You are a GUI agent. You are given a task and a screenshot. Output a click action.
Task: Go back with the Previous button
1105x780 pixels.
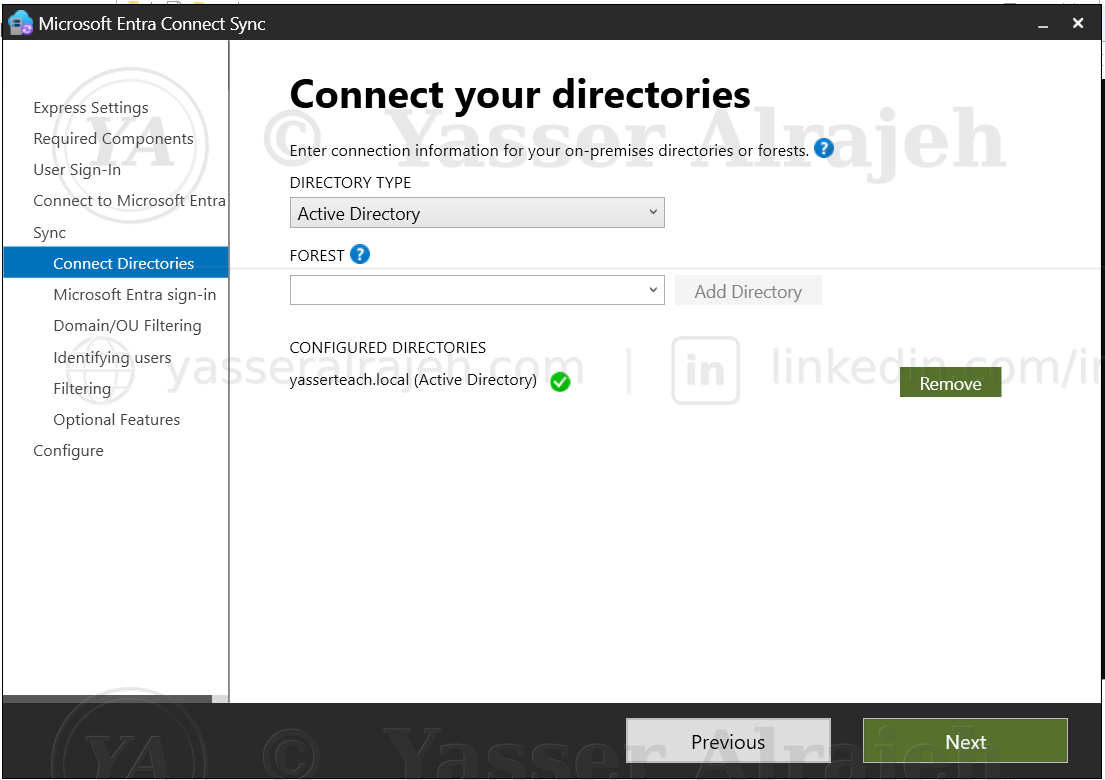tap(728, 741)
